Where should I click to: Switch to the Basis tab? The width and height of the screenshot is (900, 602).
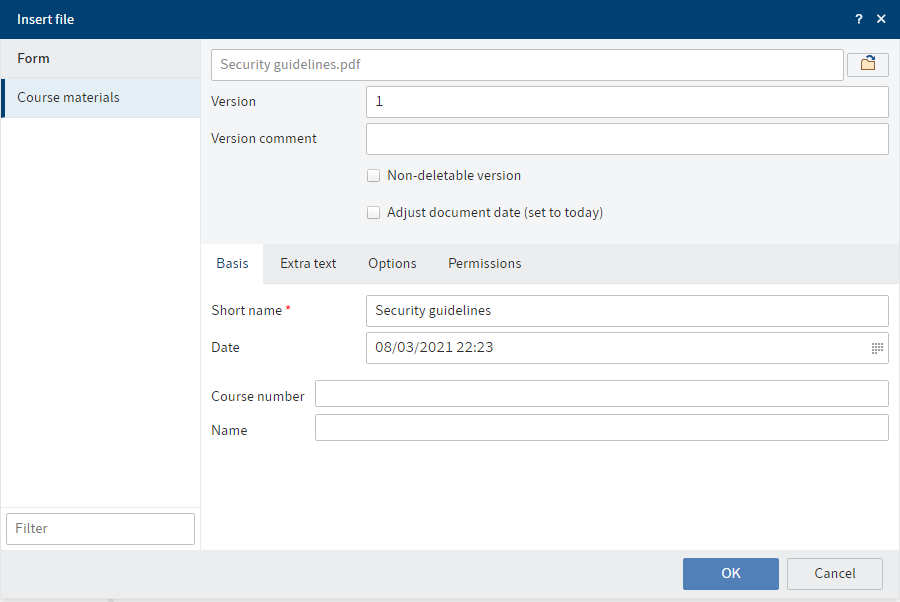232,263
